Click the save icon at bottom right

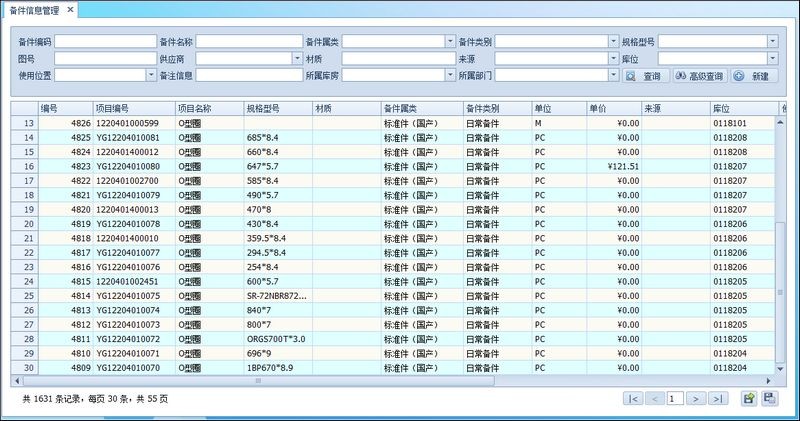[x=770, y=399]
